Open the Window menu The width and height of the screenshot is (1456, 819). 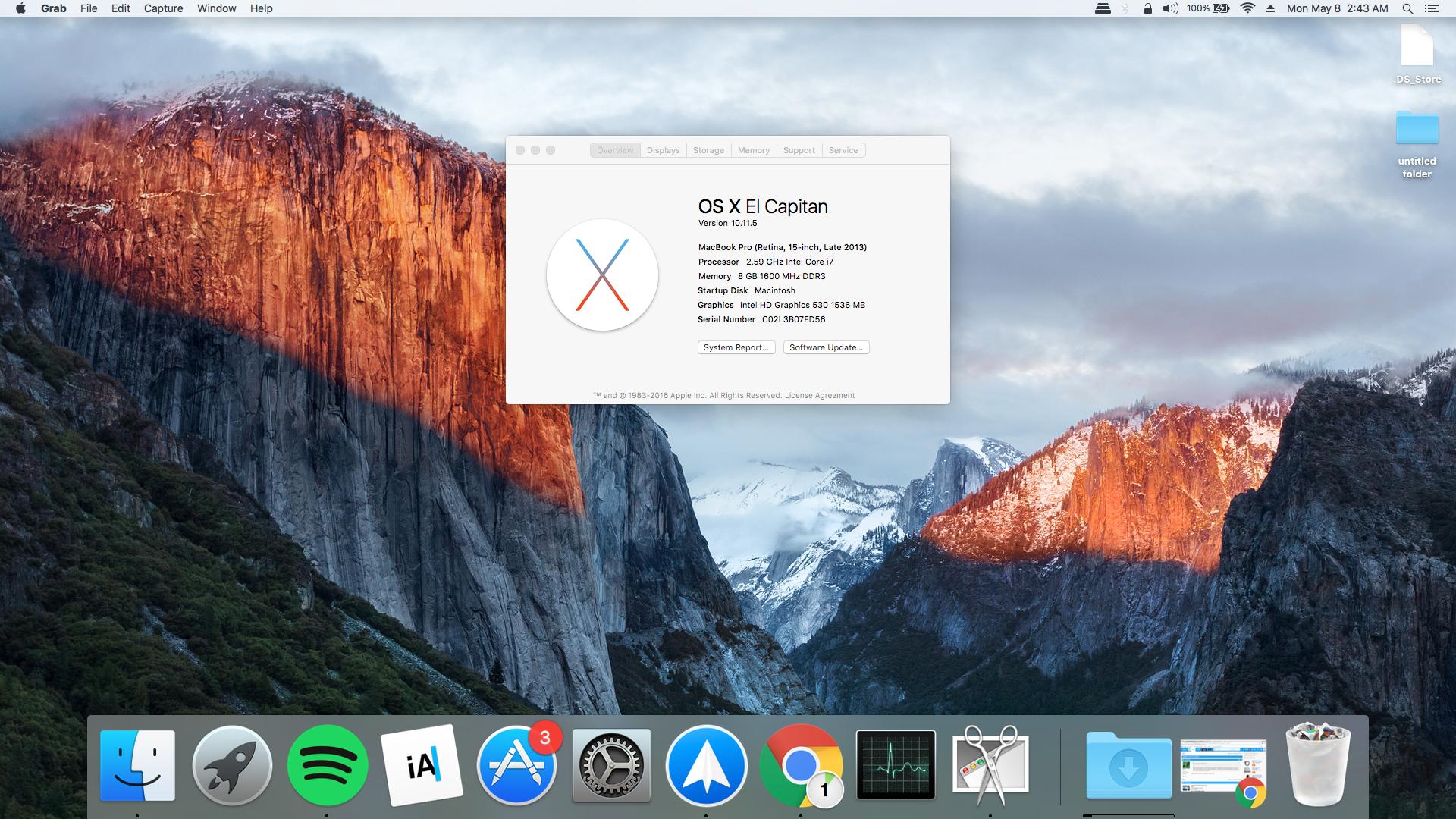coord(216,8)
